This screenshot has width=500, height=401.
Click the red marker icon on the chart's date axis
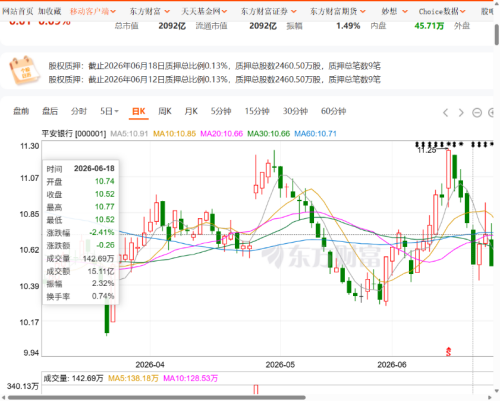(449, 351)
